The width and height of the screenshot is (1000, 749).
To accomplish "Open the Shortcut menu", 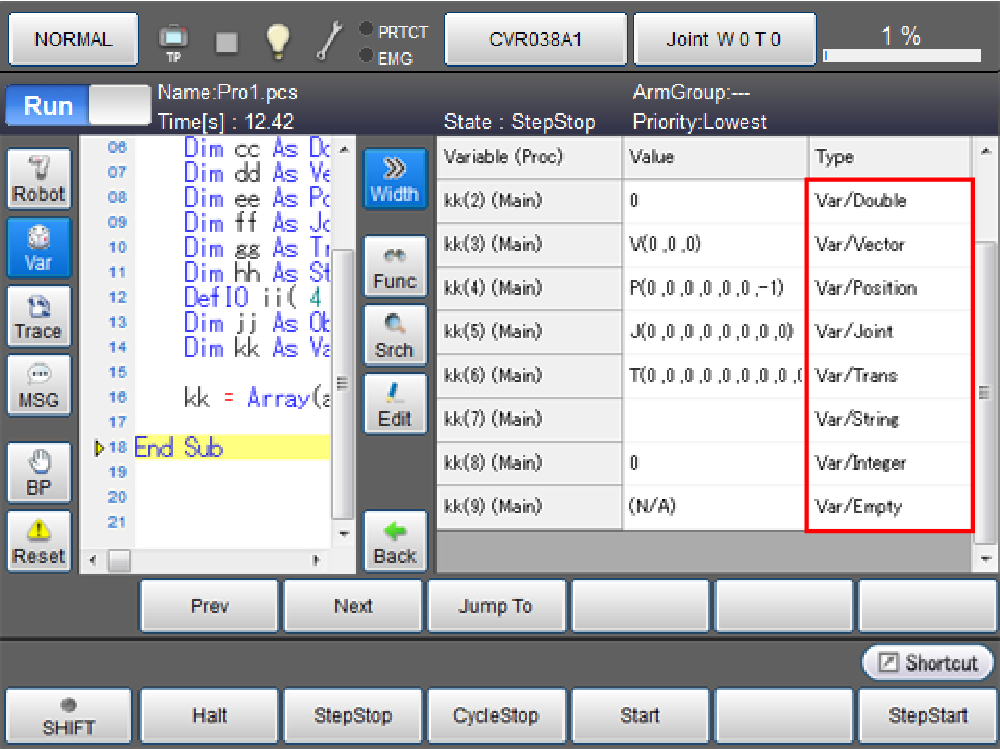I will 928,663.
